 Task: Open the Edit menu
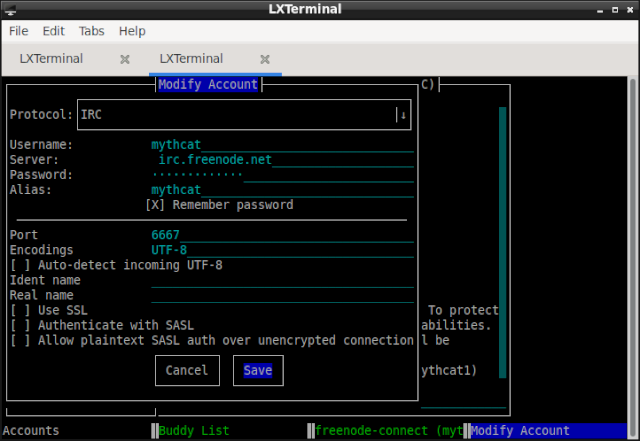tap(53, 31)
